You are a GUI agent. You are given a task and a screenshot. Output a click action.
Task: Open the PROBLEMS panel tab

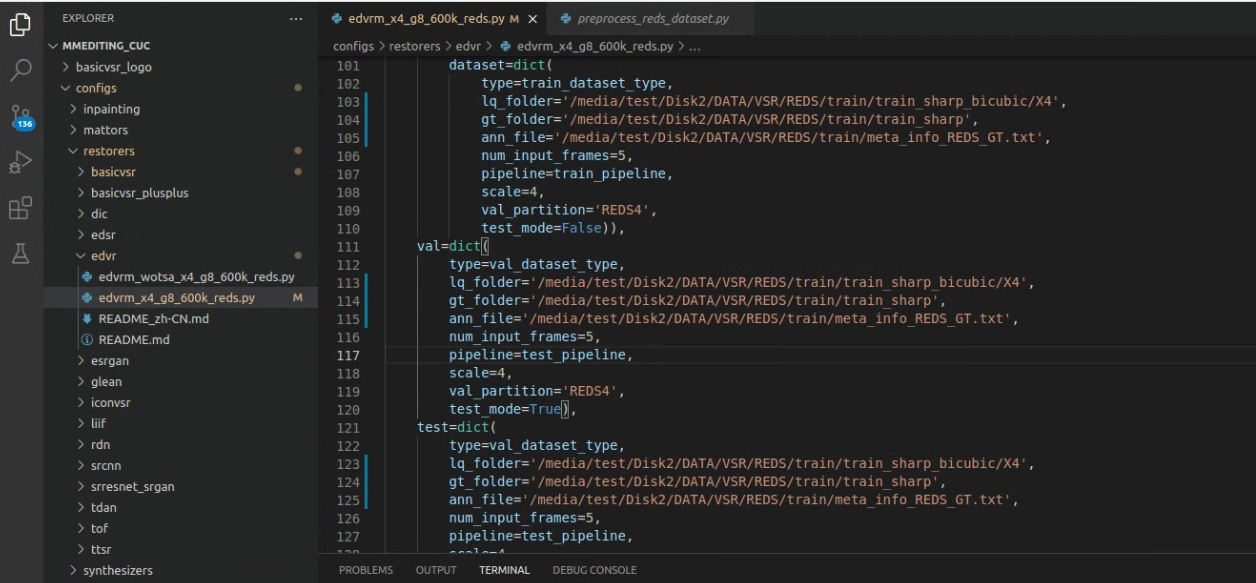click(366, 570)
